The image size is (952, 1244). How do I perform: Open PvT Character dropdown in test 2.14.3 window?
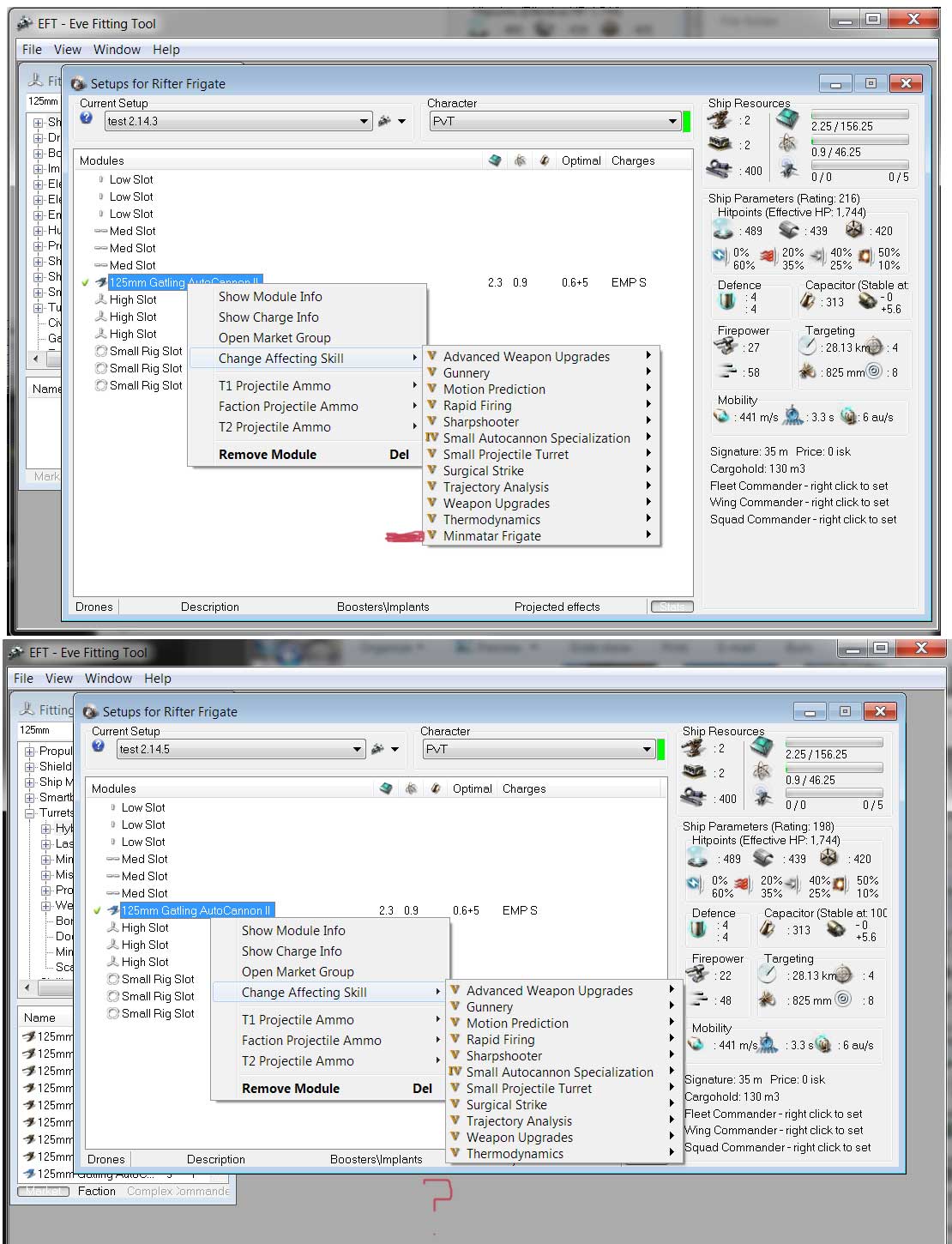(556, 121)
